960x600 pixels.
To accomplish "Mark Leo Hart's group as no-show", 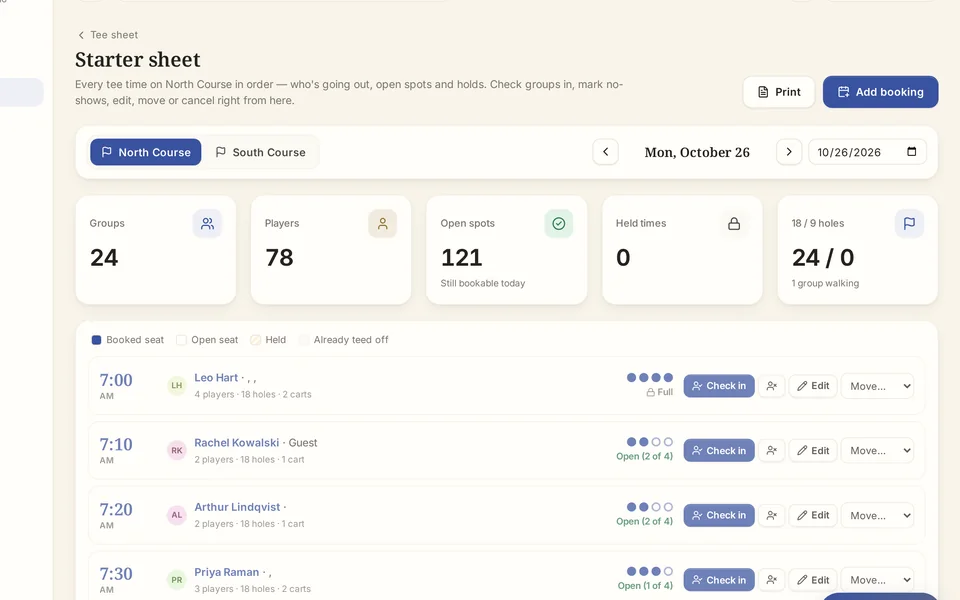I will coord(771,386).
